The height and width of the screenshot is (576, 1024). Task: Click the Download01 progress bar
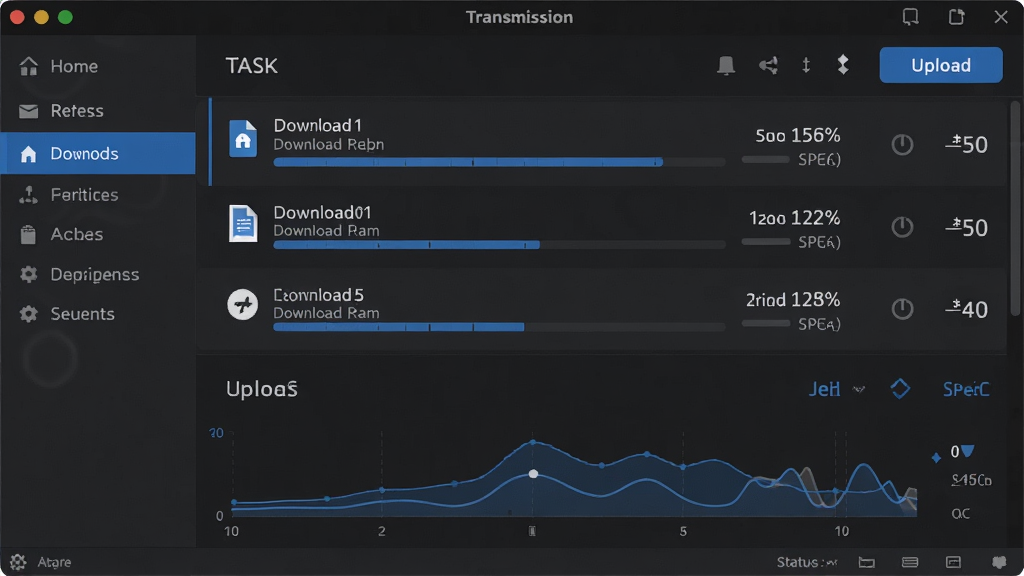(499, 245)
